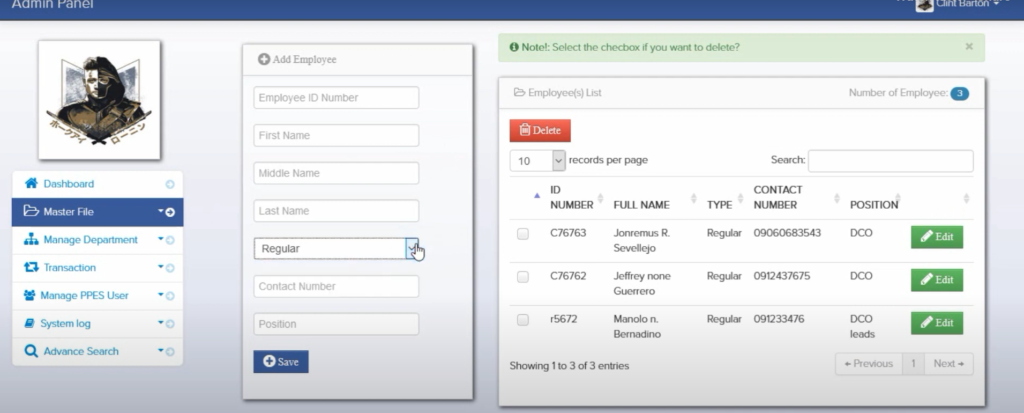The height and width of the screenshot is (413, 1024).
Task: Click the ID NUMBER column sort arrows
Action: click(x=600, y=198)
